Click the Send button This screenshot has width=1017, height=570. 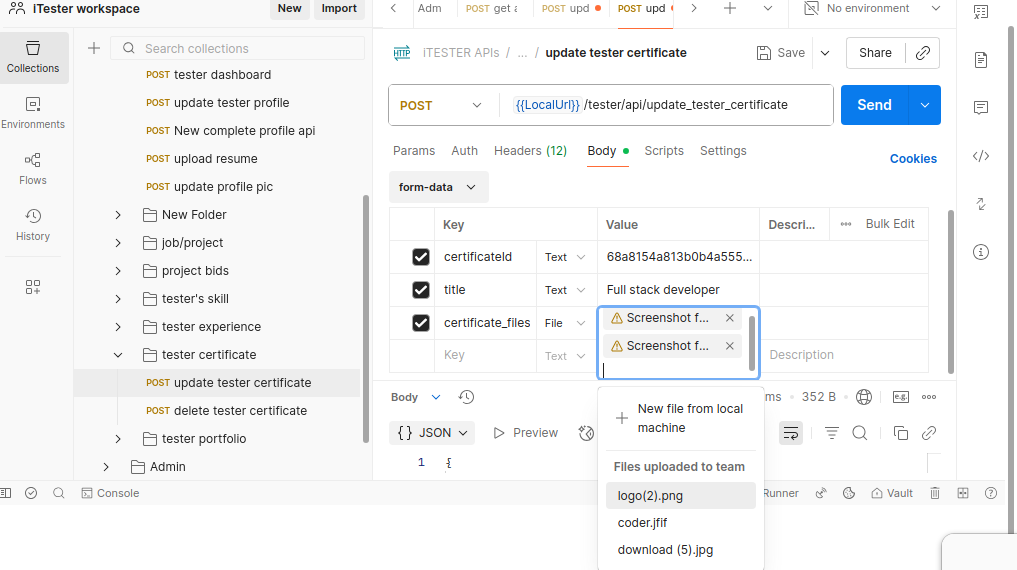coord(873,105)
